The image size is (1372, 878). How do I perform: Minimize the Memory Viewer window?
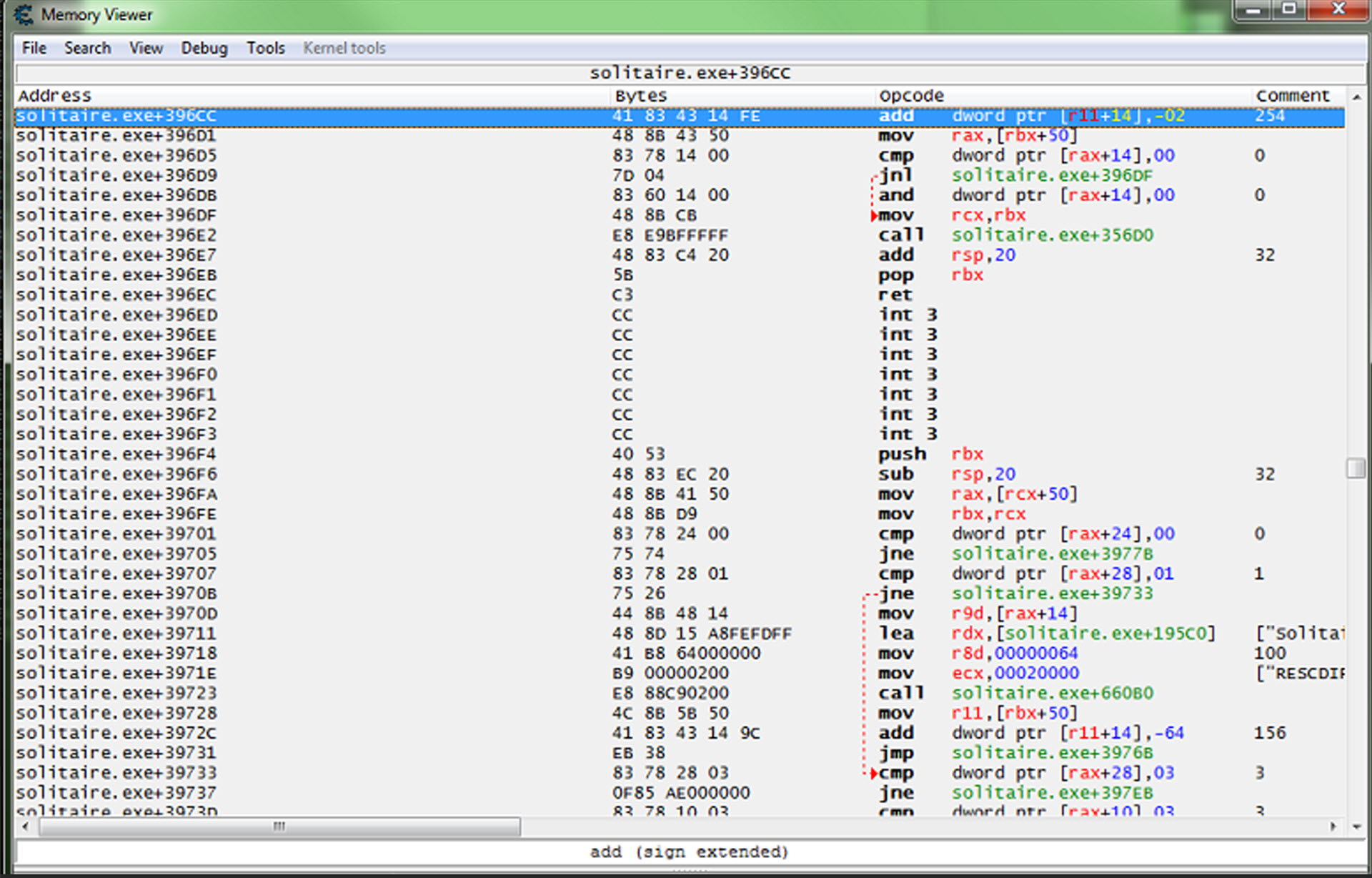tap(1253, 10)
